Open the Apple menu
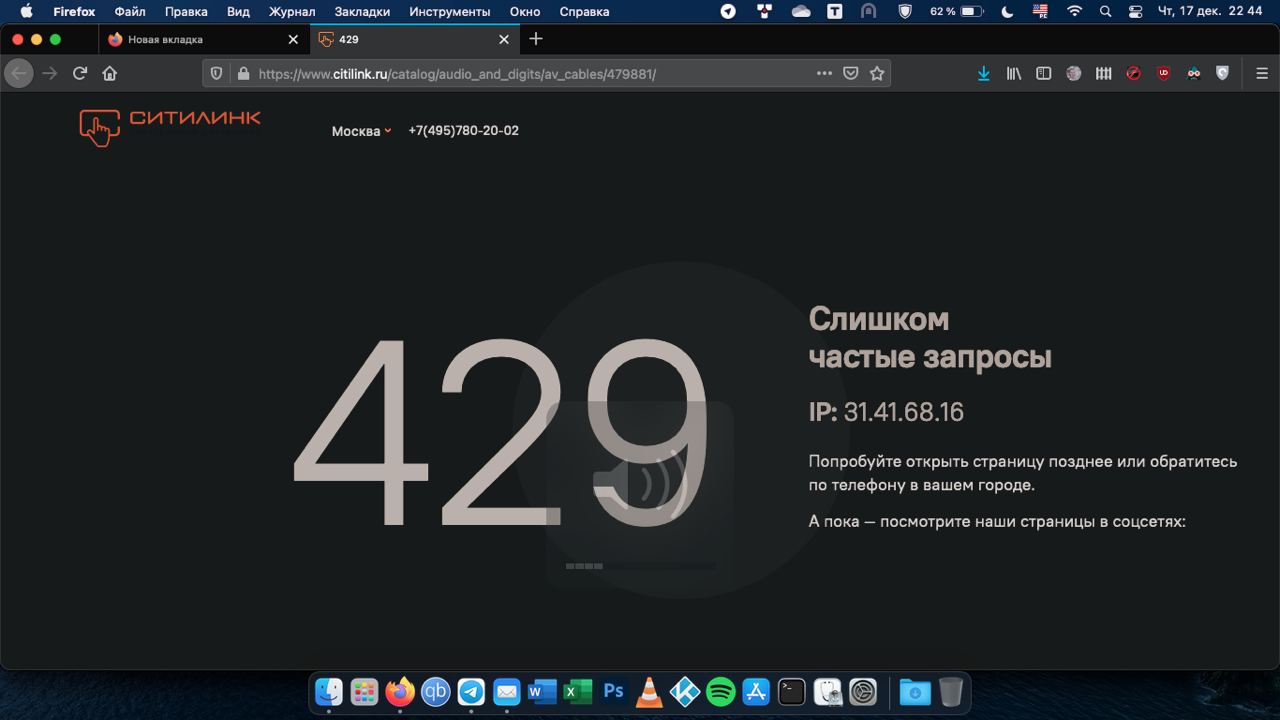 coord(26,12)
